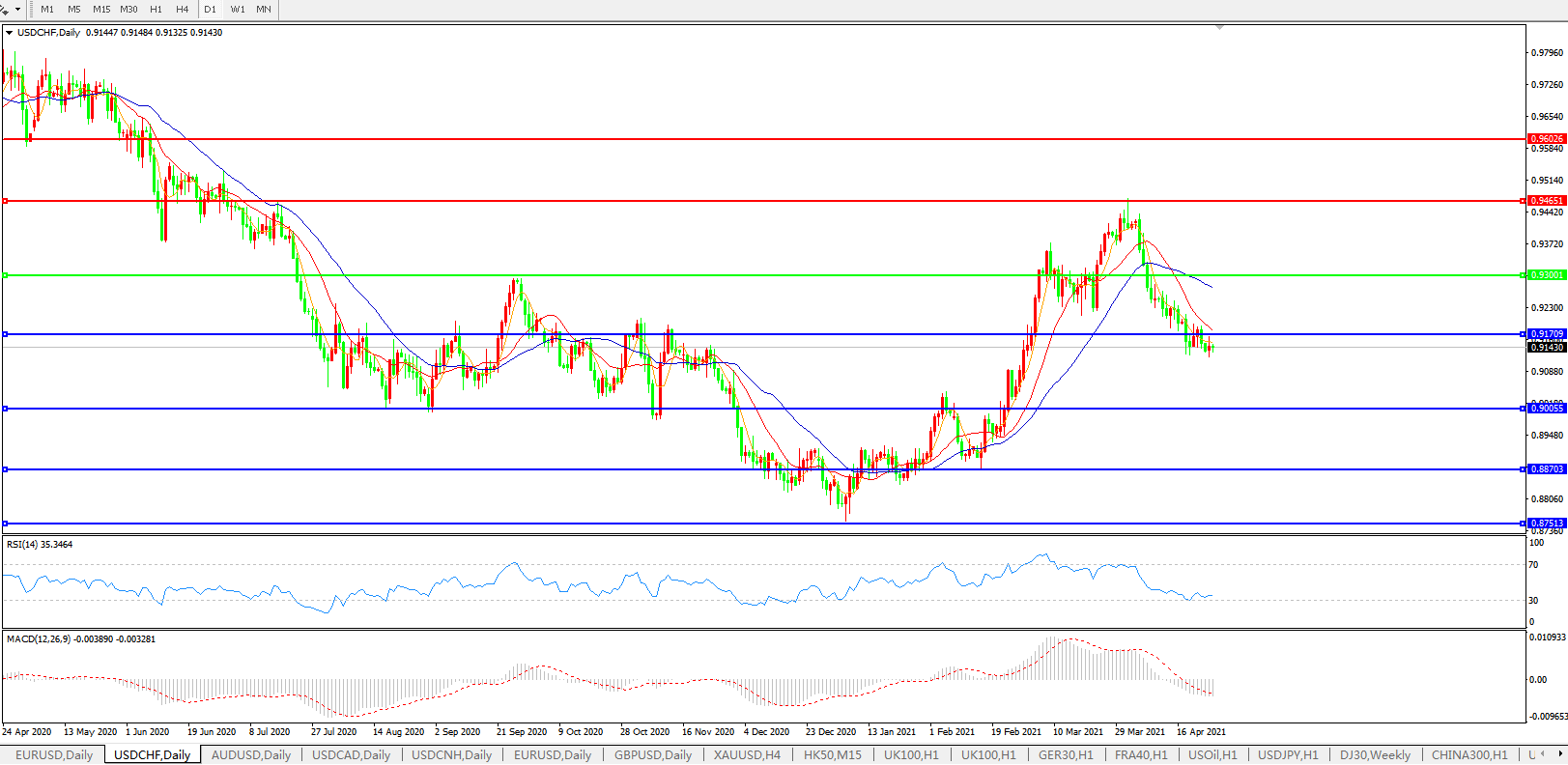Select the red 0.96026 price level label

1546,139
